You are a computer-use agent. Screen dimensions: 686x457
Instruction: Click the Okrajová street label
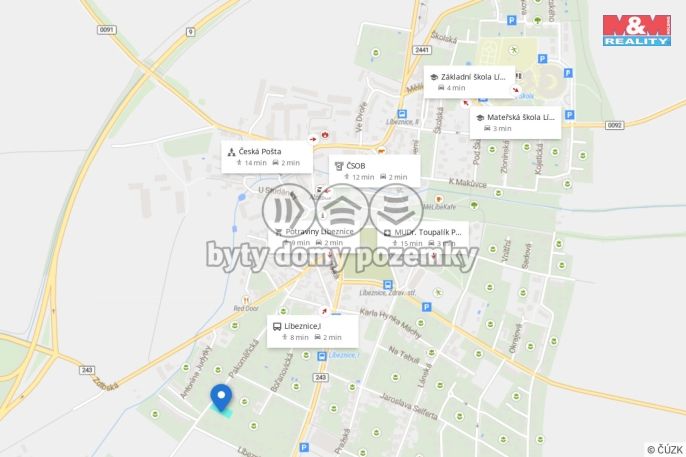click(515, 338)
